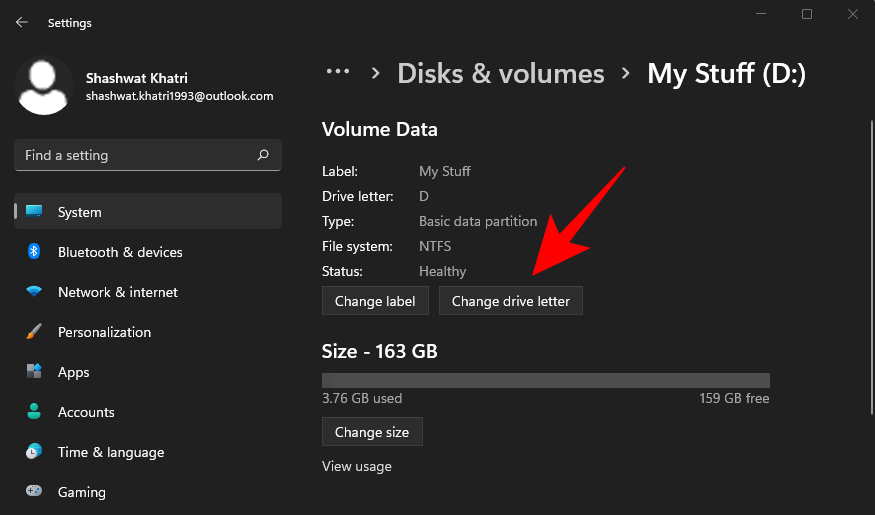This screenshot has height=515, width=875.
Task: Select the Personalization paintbrush icon
Action: click(34, 332)
